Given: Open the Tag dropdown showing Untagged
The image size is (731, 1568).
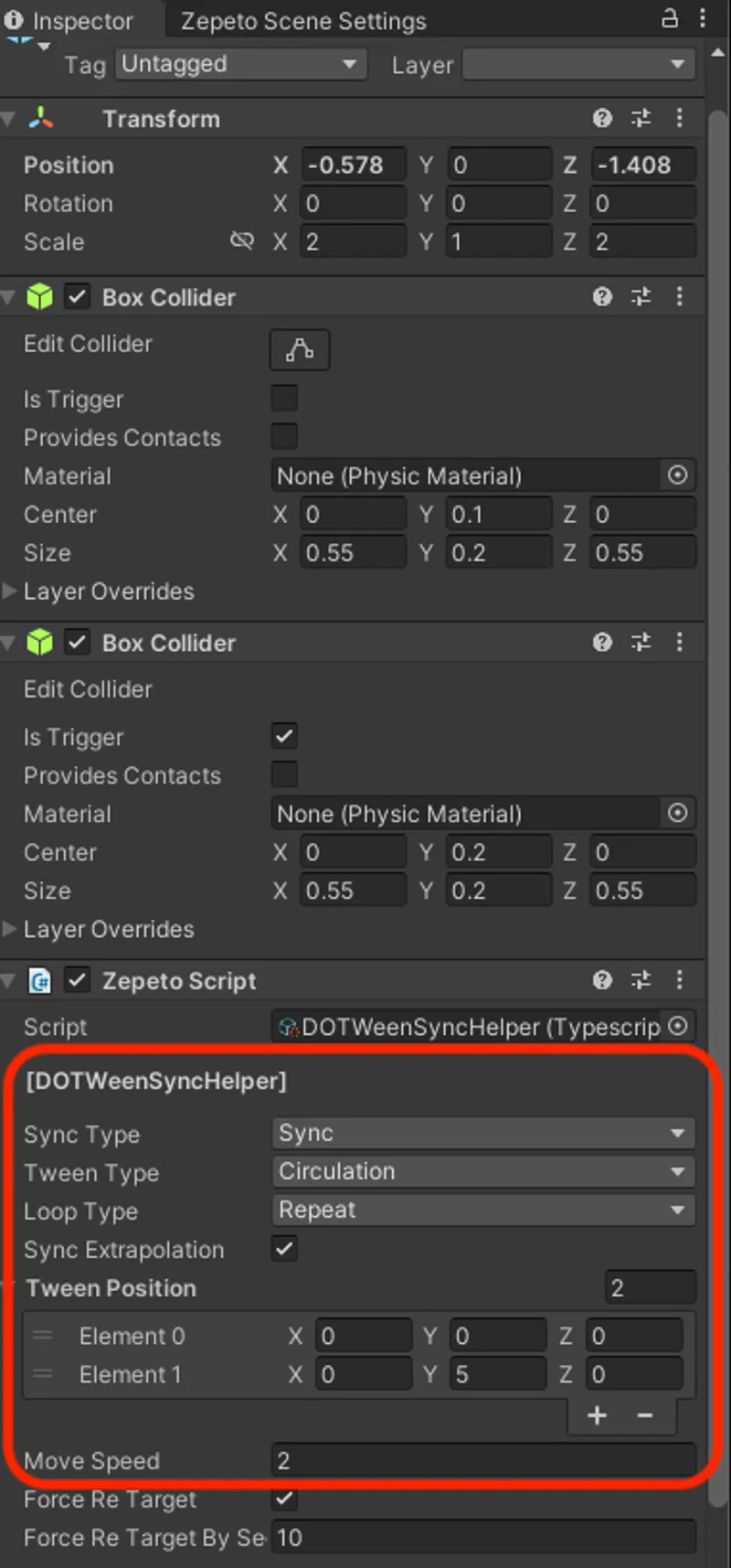Looking at the screenshot, I should tap(240, 64).
